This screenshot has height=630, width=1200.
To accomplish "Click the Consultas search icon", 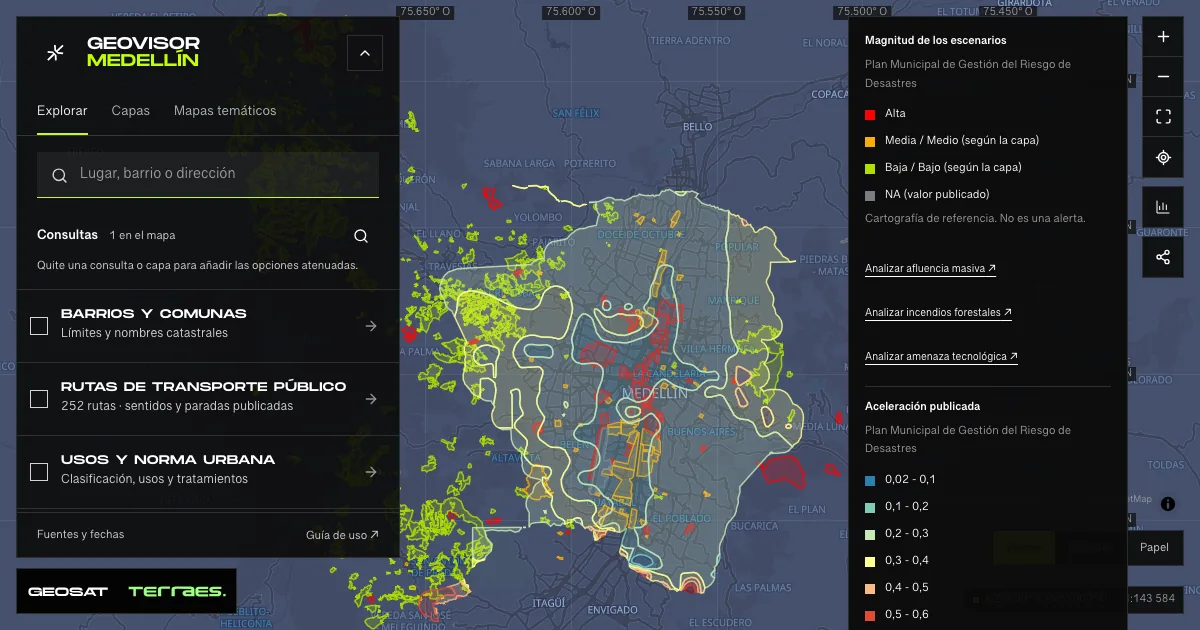I will (x=361, y=236).
